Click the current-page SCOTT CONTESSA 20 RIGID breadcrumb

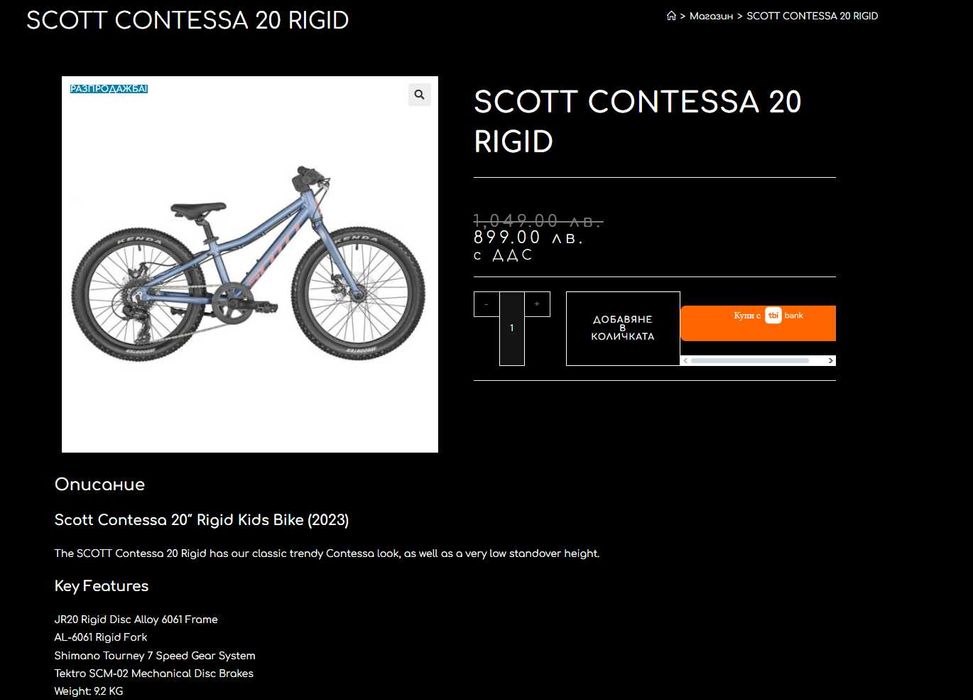pyautogui.click(x=812, y=16)
